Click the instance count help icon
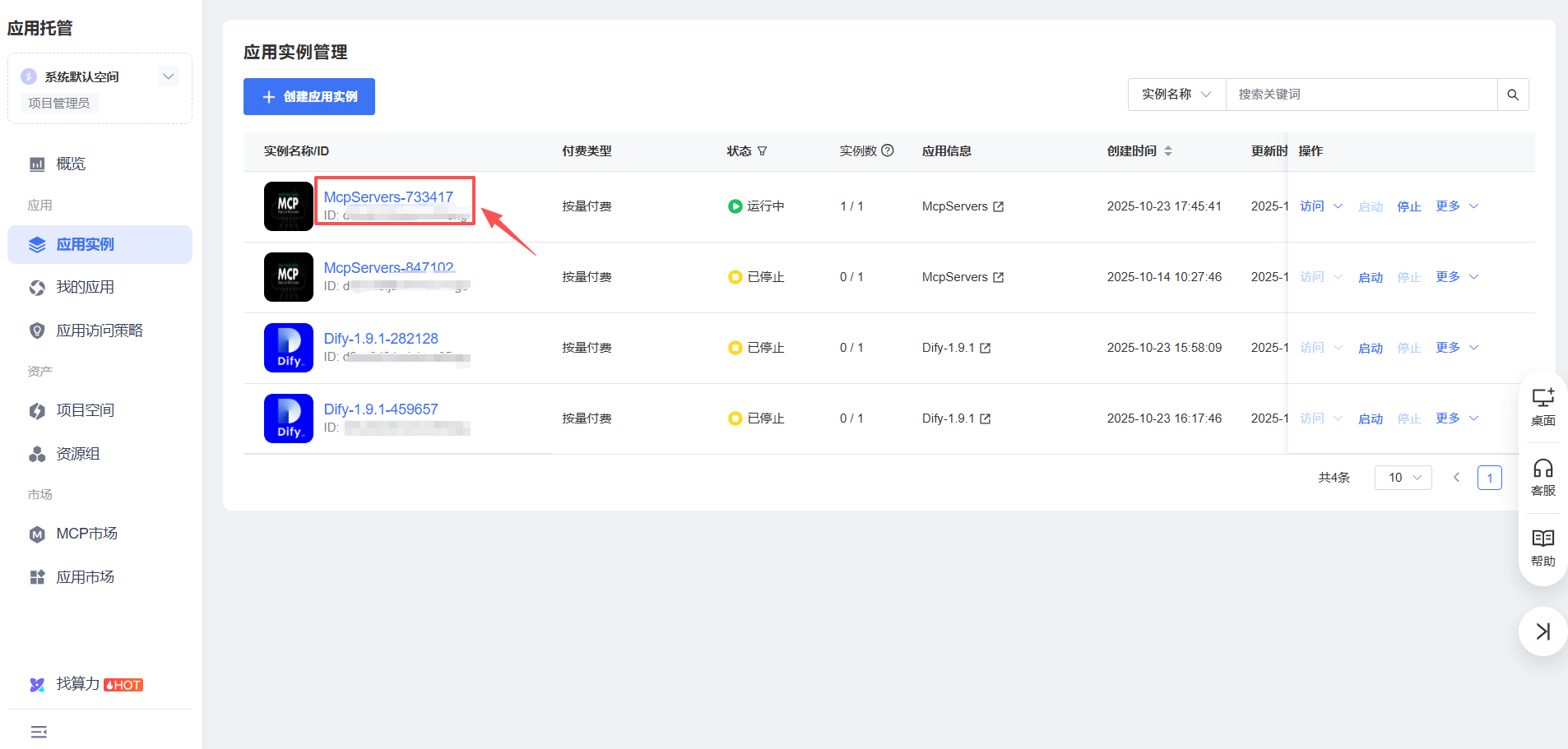The height and width of the screenshot is (749, 1568). 888,150
